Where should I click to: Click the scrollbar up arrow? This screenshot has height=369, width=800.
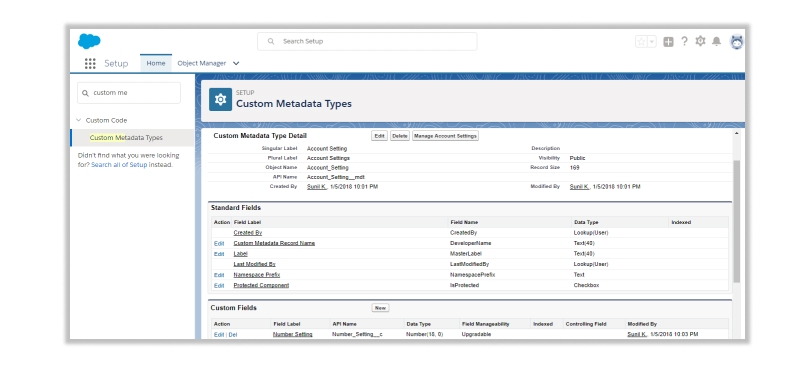(736, 134)
